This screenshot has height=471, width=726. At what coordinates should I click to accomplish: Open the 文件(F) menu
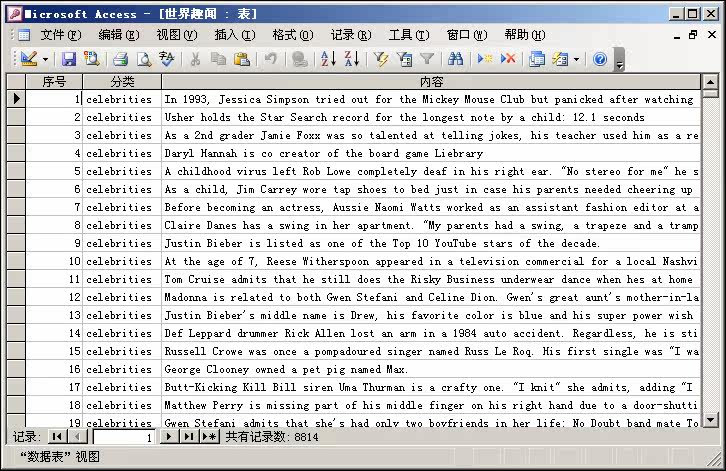click(61, 35)
